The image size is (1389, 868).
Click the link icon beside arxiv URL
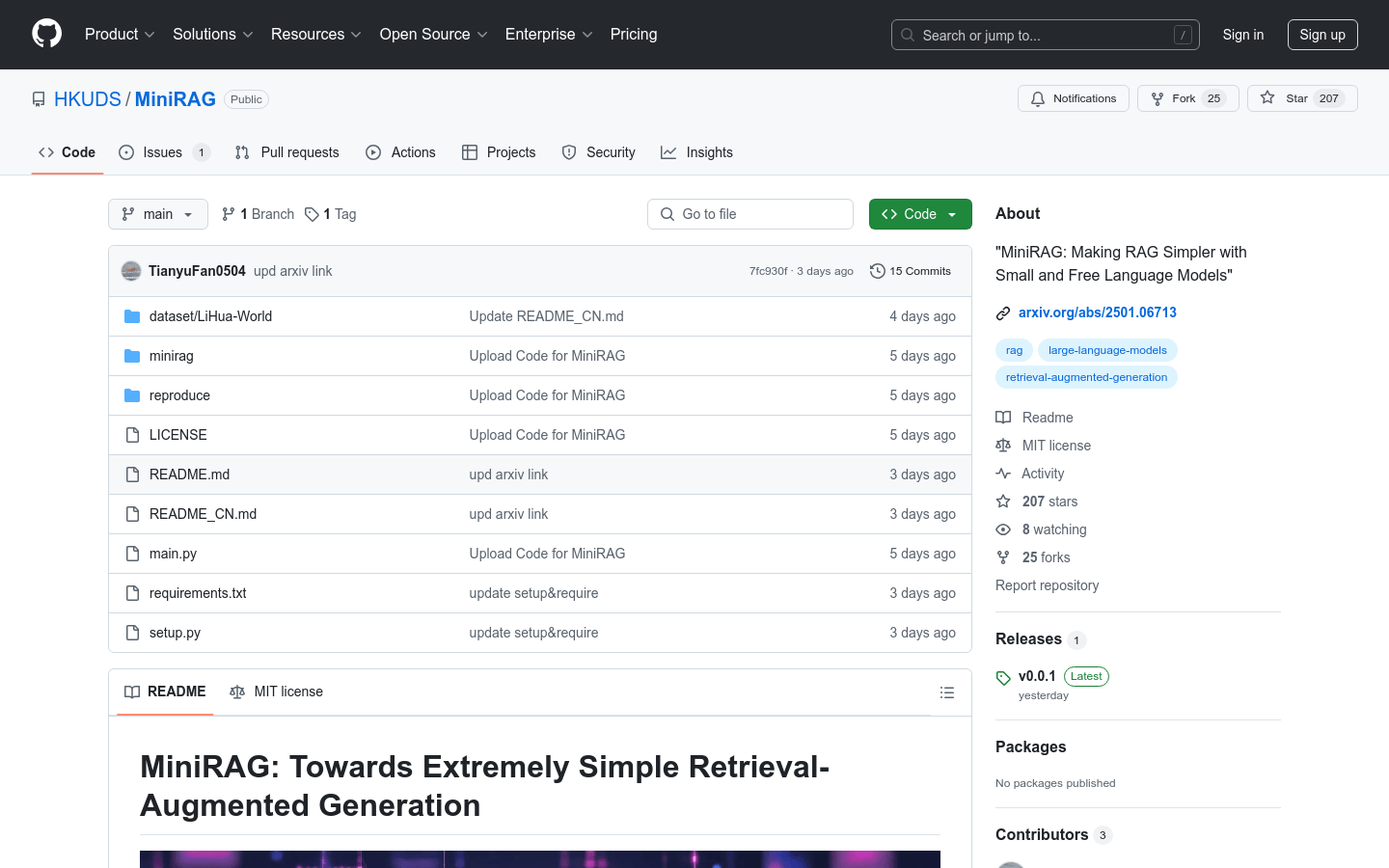[x=1003, y=312]
